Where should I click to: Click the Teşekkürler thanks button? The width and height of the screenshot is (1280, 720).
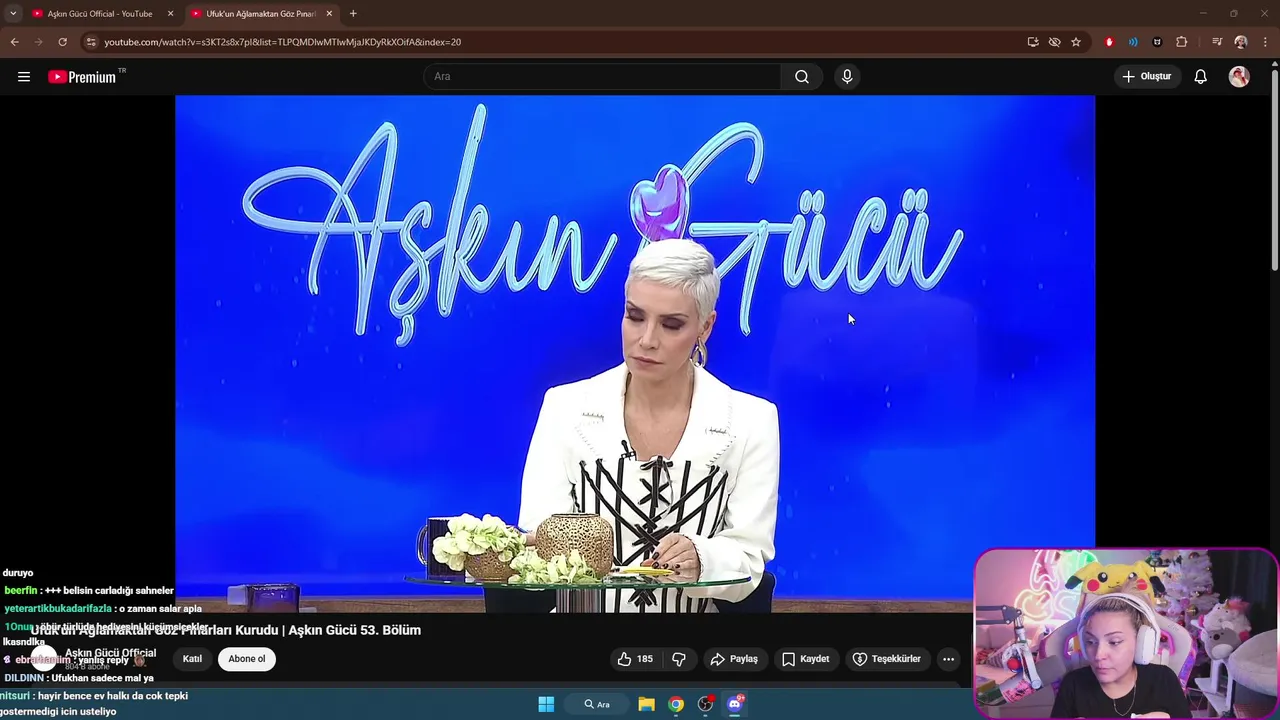[x=886, y=659]
